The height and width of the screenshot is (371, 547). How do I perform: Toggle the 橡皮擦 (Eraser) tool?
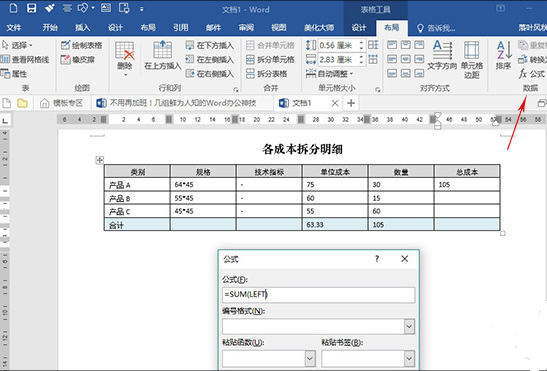click(77, 60)
